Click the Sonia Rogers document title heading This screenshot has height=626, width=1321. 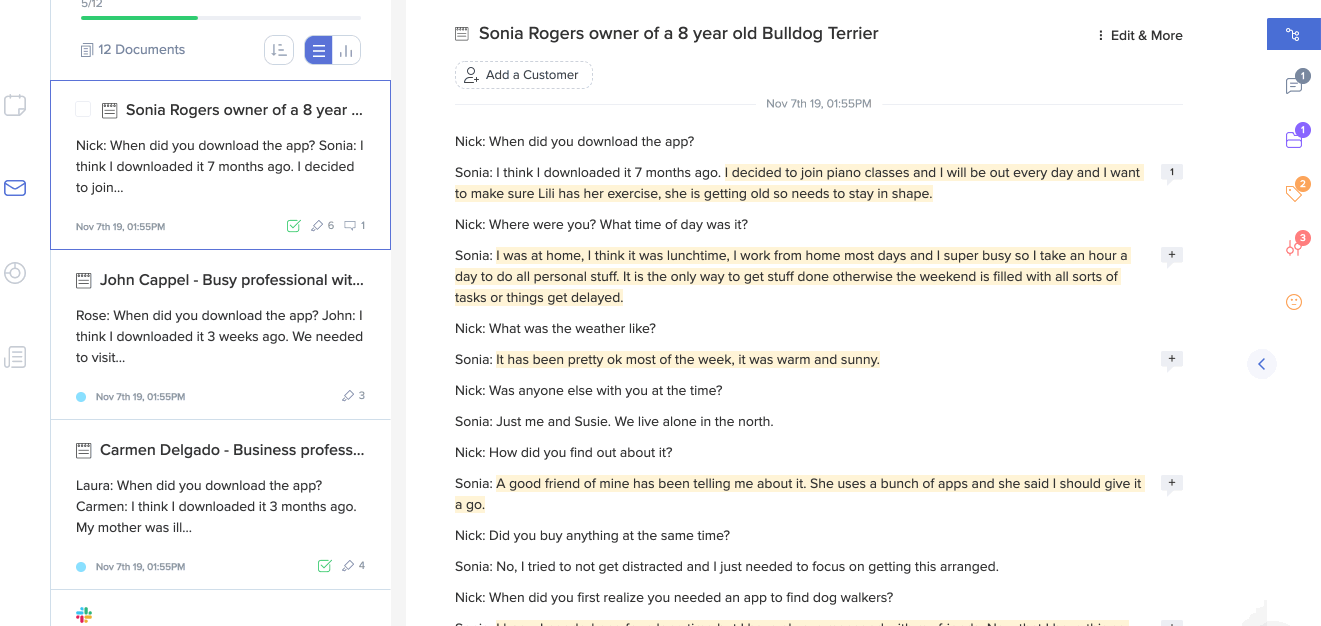[x=678, y=33]
